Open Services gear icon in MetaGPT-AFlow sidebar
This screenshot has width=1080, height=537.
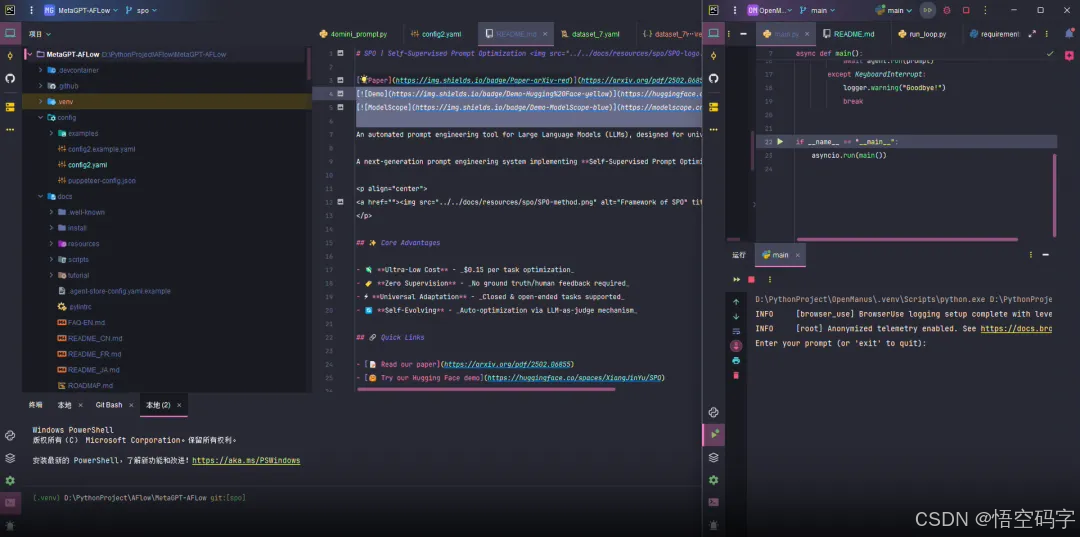(x=10, y=481)
